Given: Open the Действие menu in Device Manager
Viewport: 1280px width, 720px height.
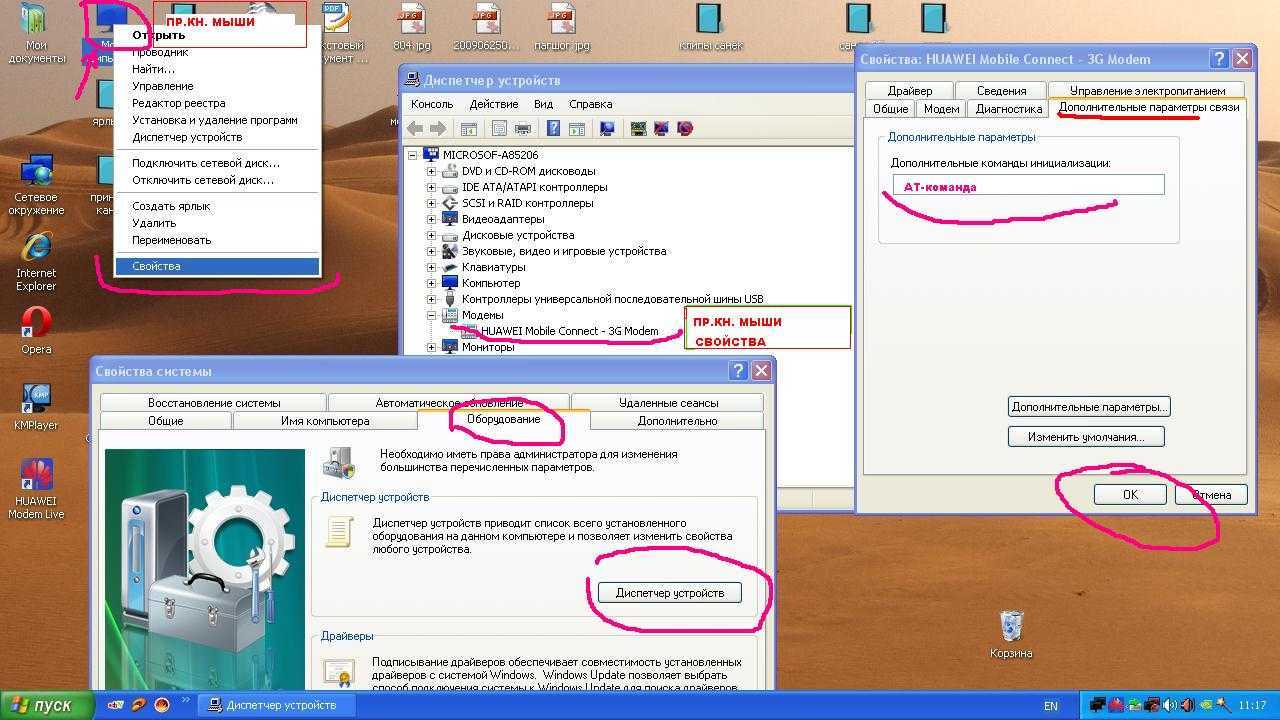Looking at the screenshot, I should (494, 104).
